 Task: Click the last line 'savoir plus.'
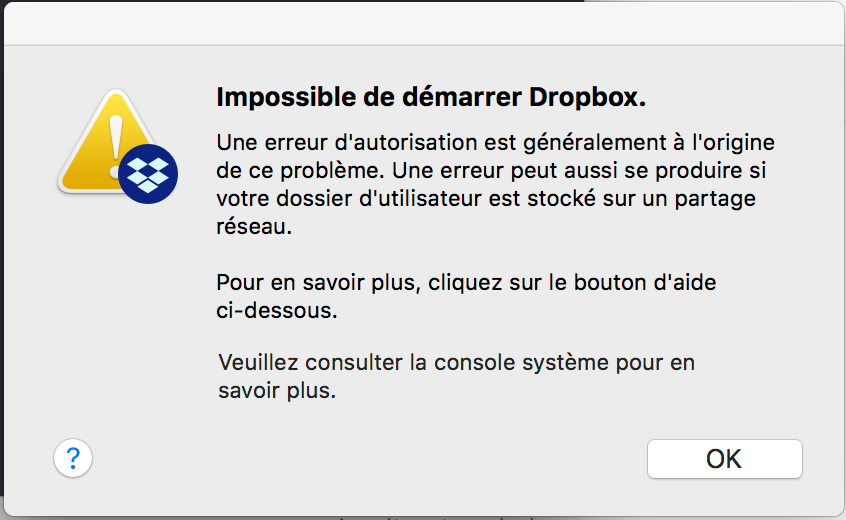click(x=277, y=390)
